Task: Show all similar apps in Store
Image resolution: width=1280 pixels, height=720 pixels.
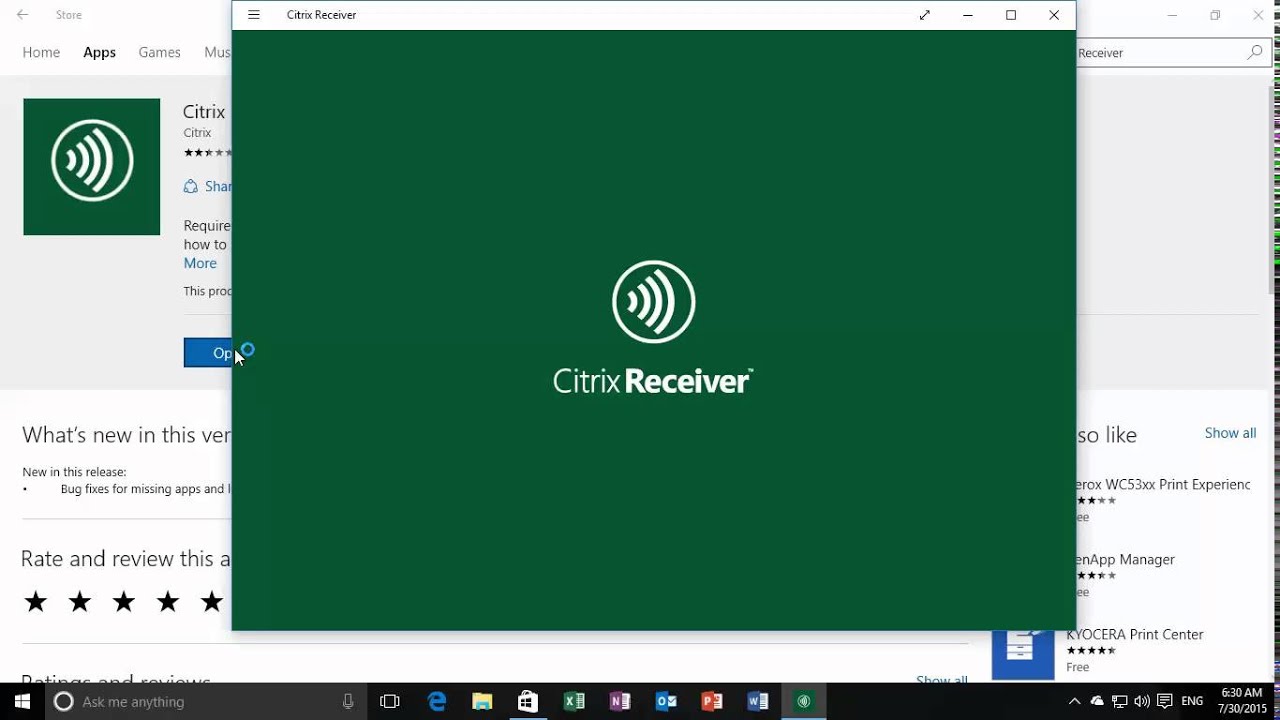Action: tap(1230, 433)
